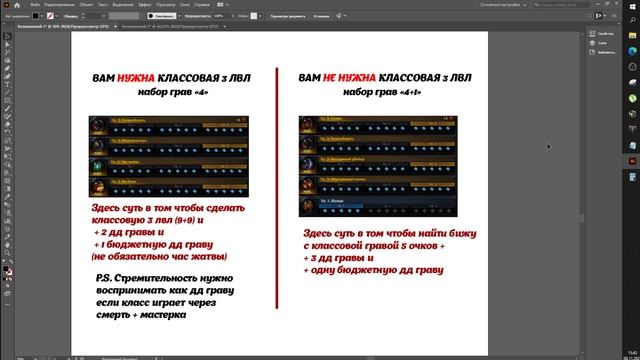Click the Windows taskbar search icon

632,20
